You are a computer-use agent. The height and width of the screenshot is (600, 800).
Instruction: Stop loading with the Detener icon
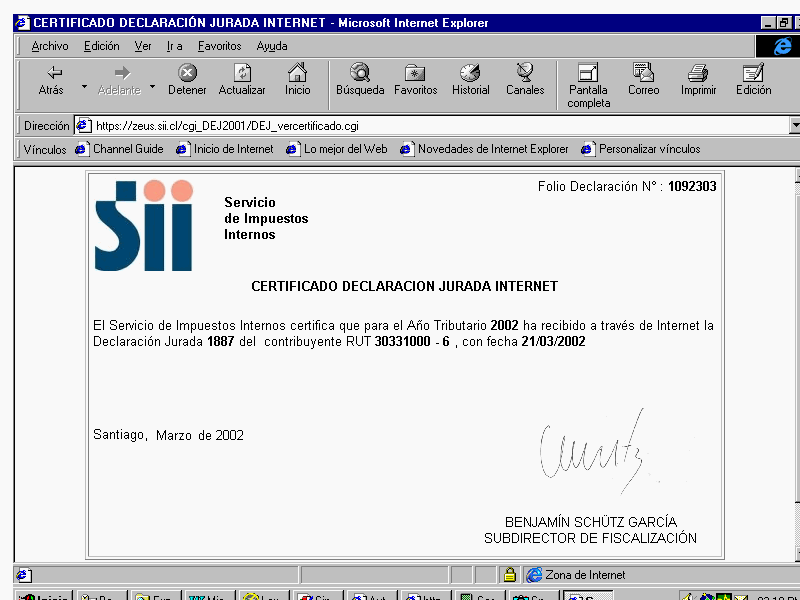point(187,80)
